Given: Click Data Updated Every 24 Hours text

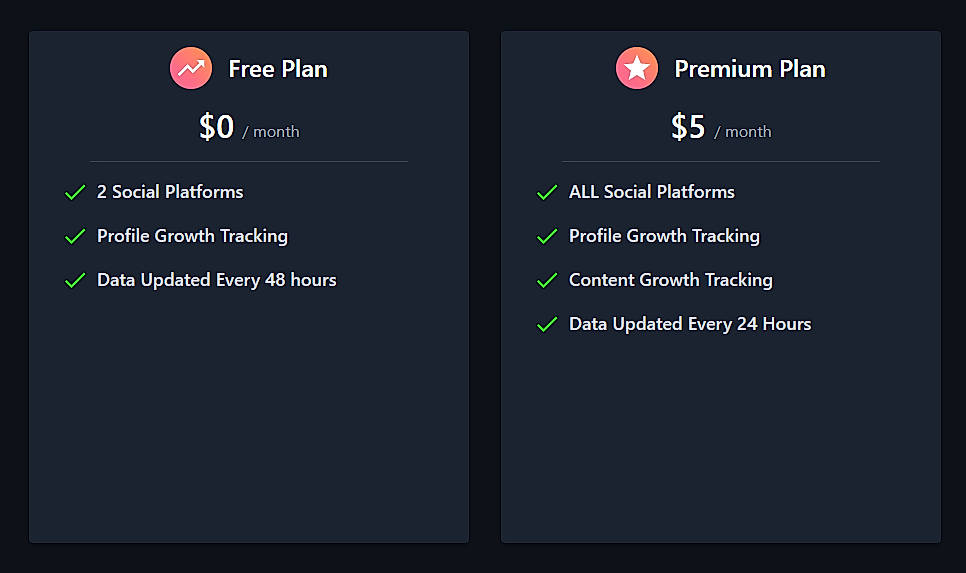Looking at the screenshot, I should (690, 324).
